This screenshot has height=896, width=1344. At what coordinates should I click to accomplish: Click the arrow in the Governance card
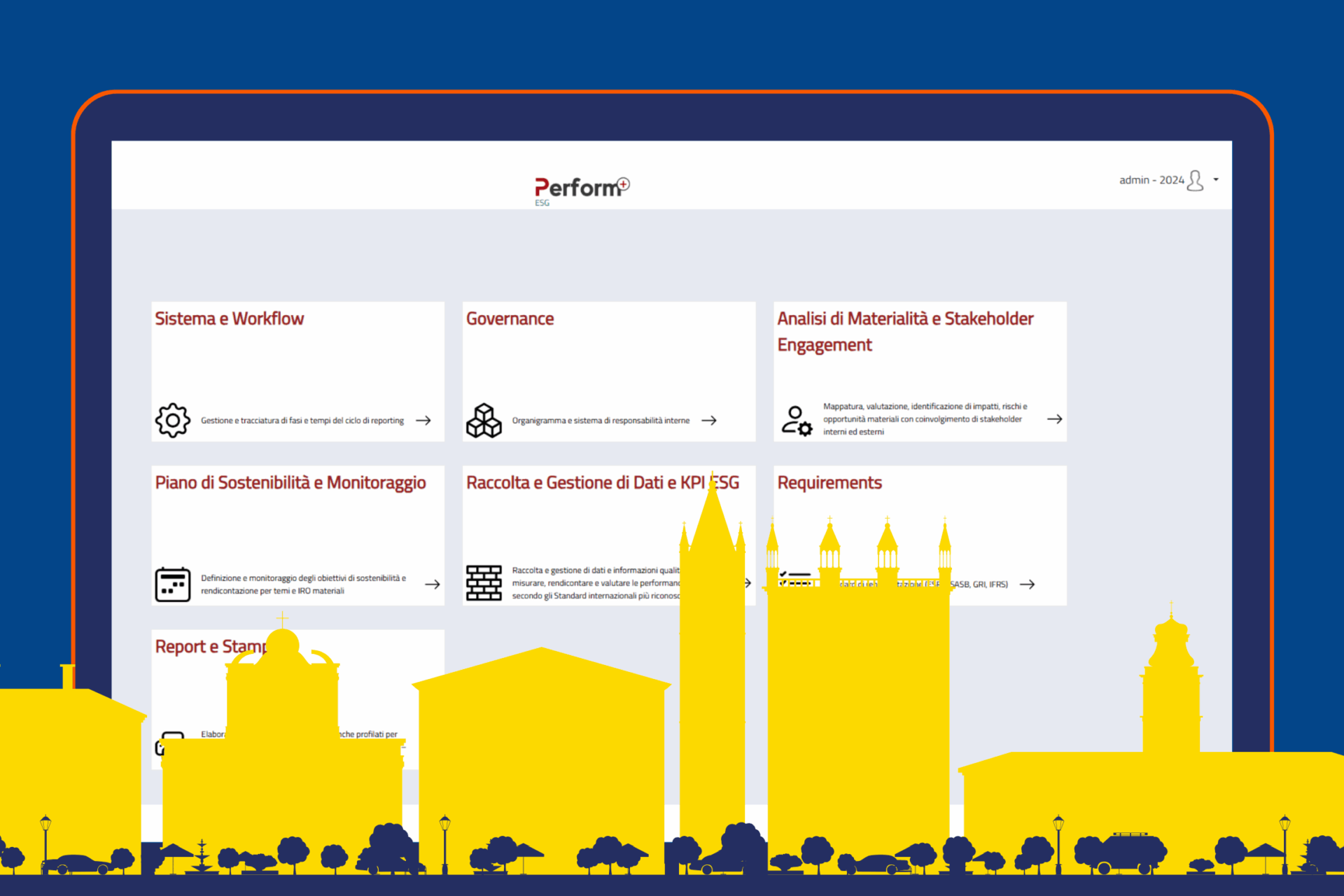709,421
